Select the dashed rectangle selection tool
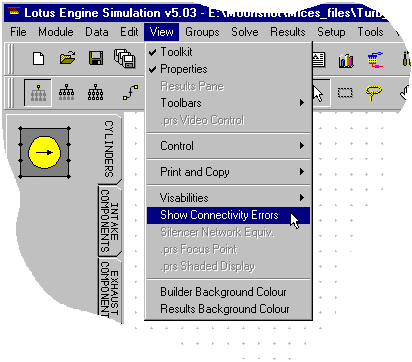Image resolution: width=412 pixels, height=362 pixels. click(x=345, y=92)
